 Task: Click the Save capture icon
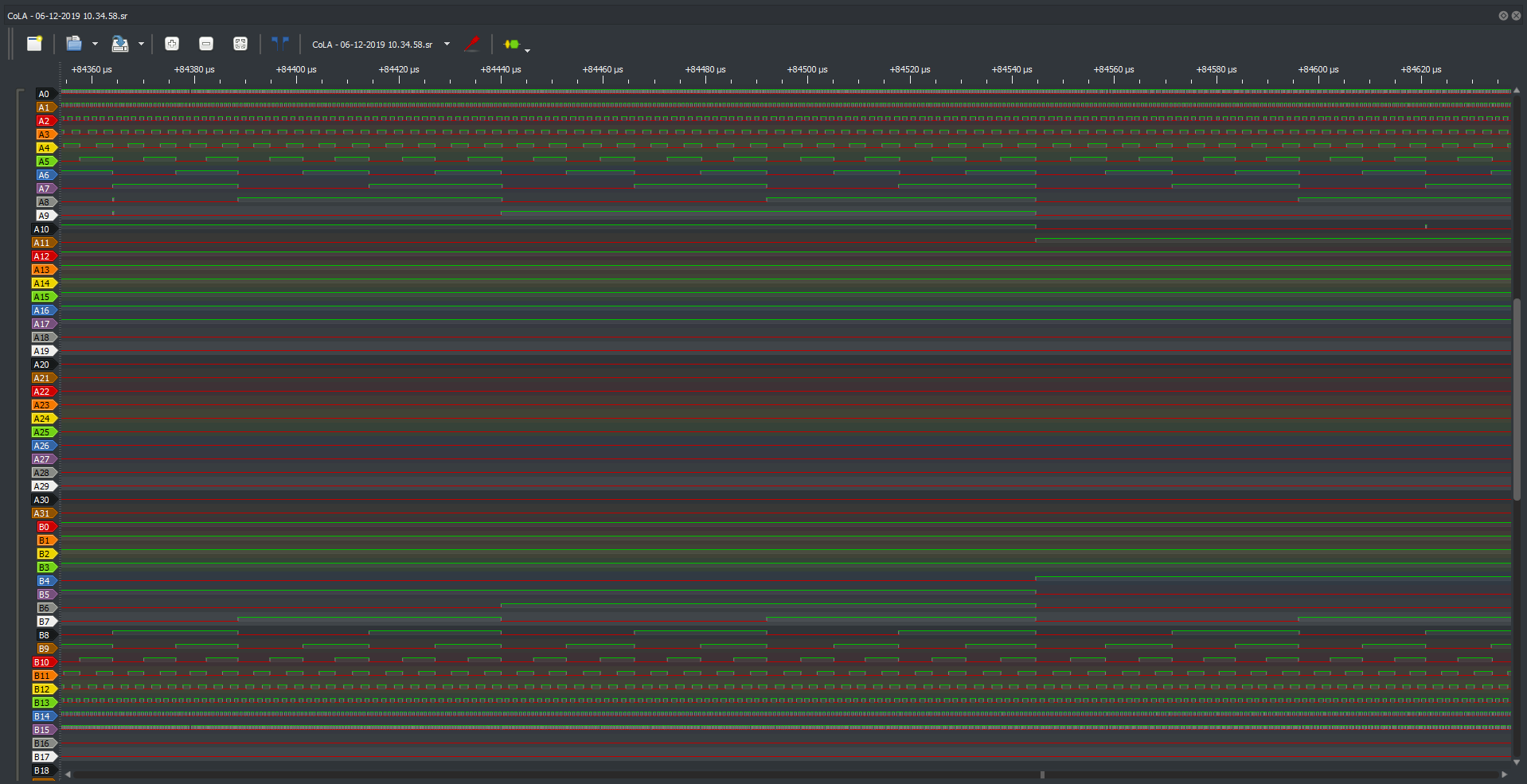click(120, 44)
